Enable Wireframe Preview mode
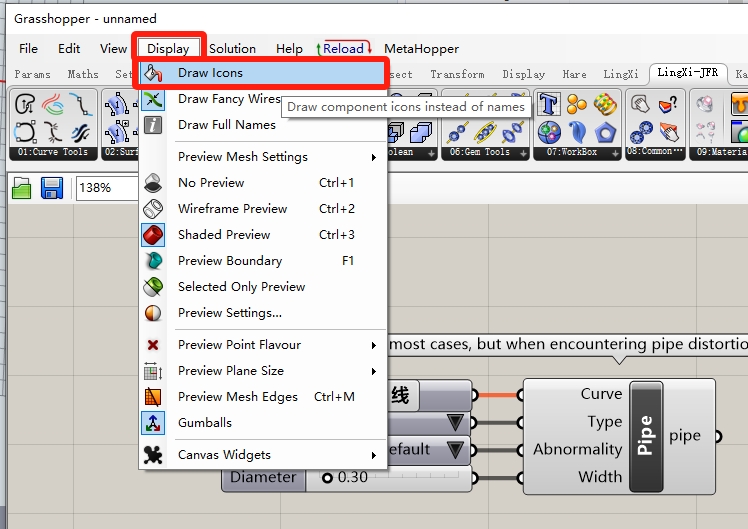This screenshot has width=748, height=529. click(262, 209)
